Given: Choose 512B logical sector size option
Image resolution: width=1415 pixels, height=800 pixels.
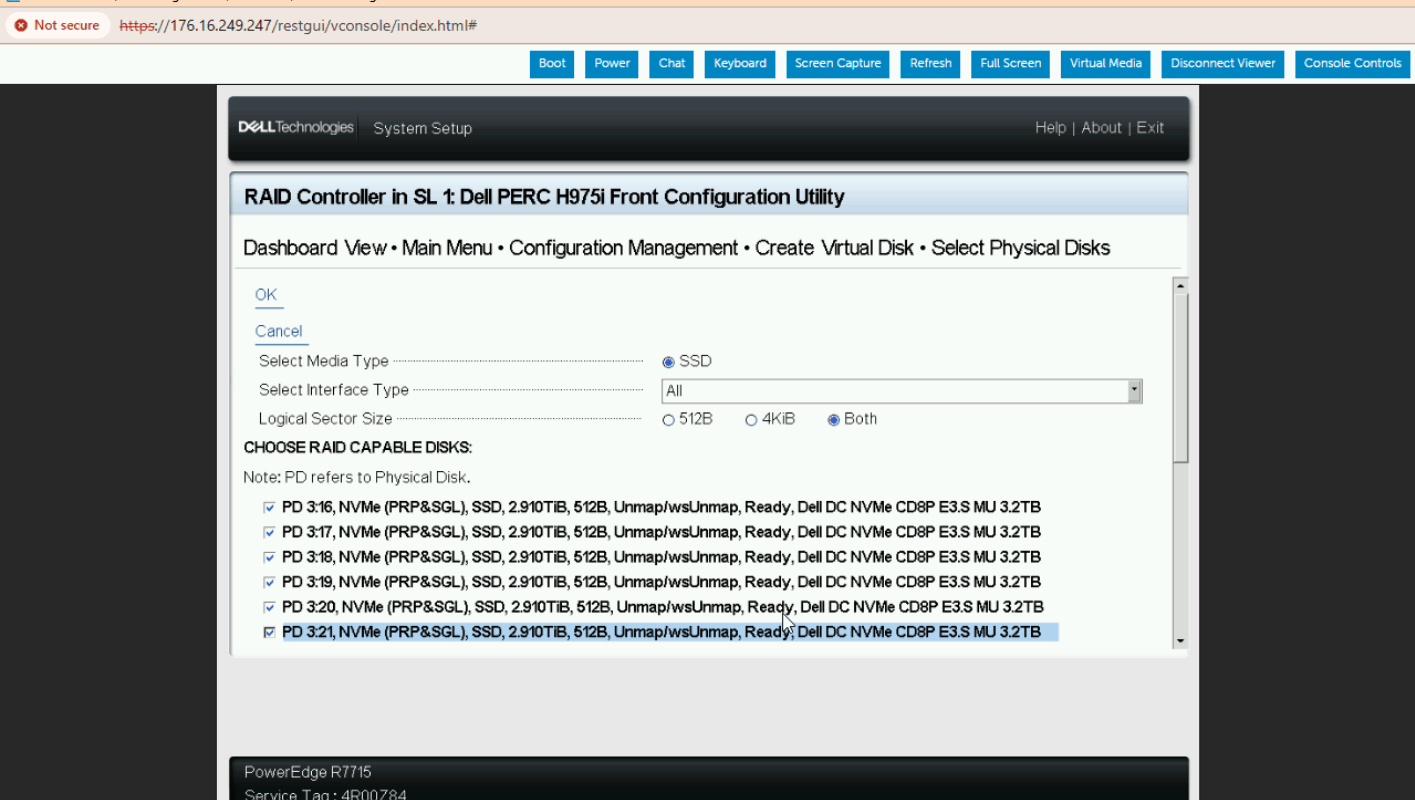Looking at the screenshot, I should (668, 420).
